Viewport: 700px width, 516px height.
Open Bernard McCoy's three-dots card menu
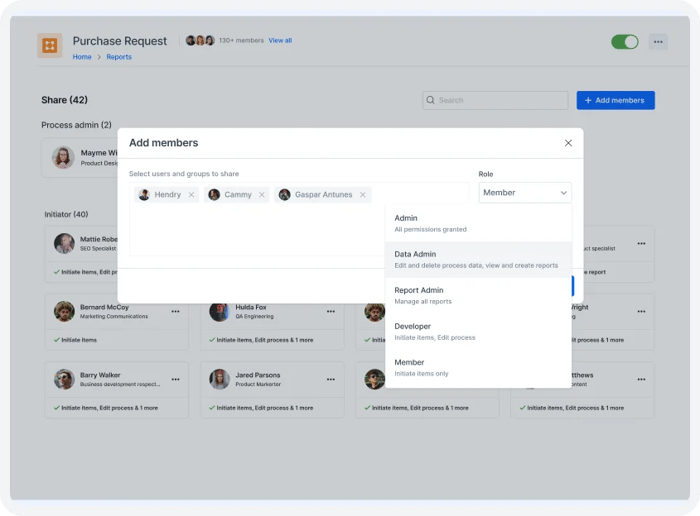(x=175, y=312)
